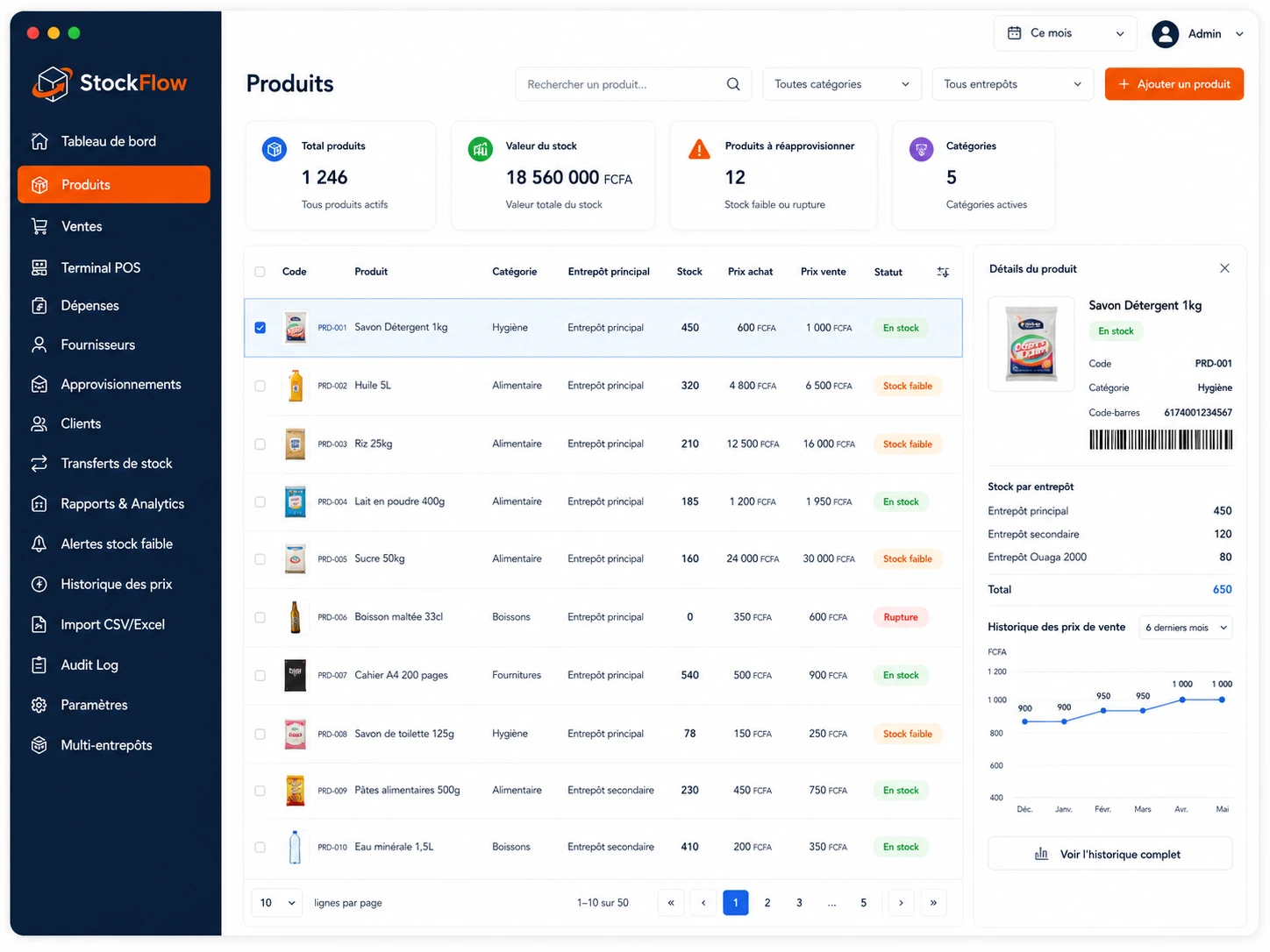Click the Rechercher un produit field

tap(633, 84)
